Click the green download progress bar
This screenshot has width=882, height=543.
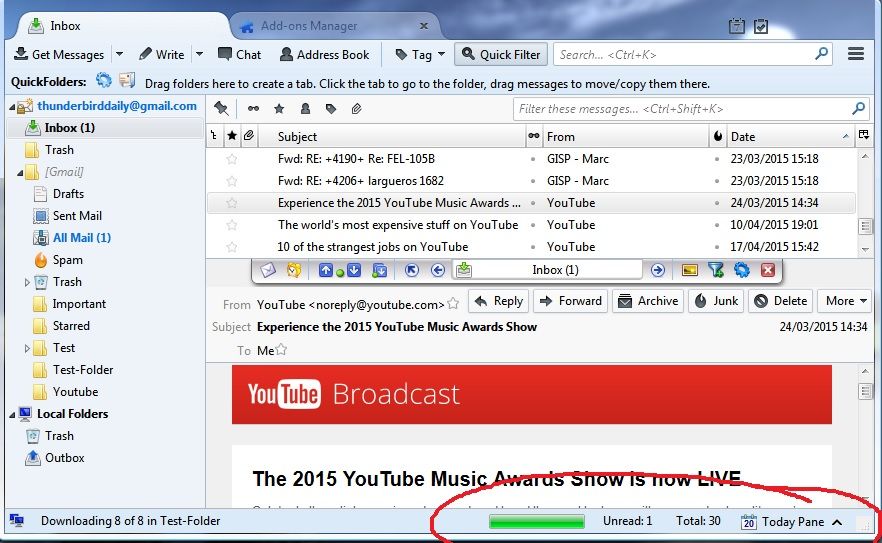pyautogui.click(x=537, y=522)
